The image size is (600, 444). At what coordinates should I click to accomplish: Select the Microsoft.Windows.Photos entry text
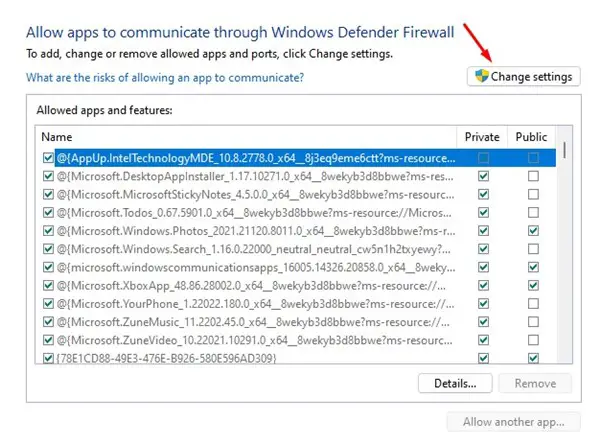point(256,231)
